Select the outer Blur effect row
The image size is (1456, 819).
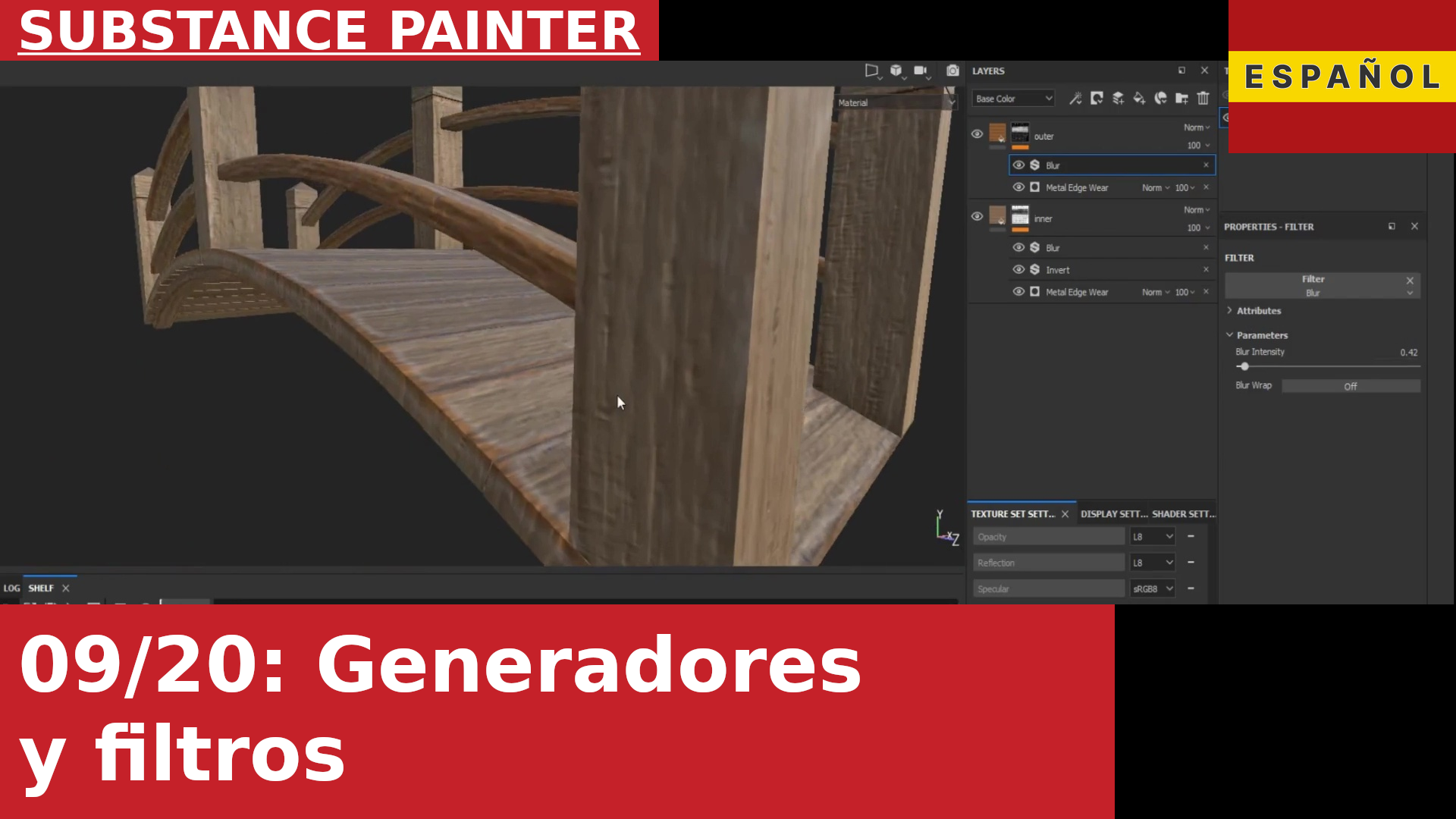tap(1112, 165)
